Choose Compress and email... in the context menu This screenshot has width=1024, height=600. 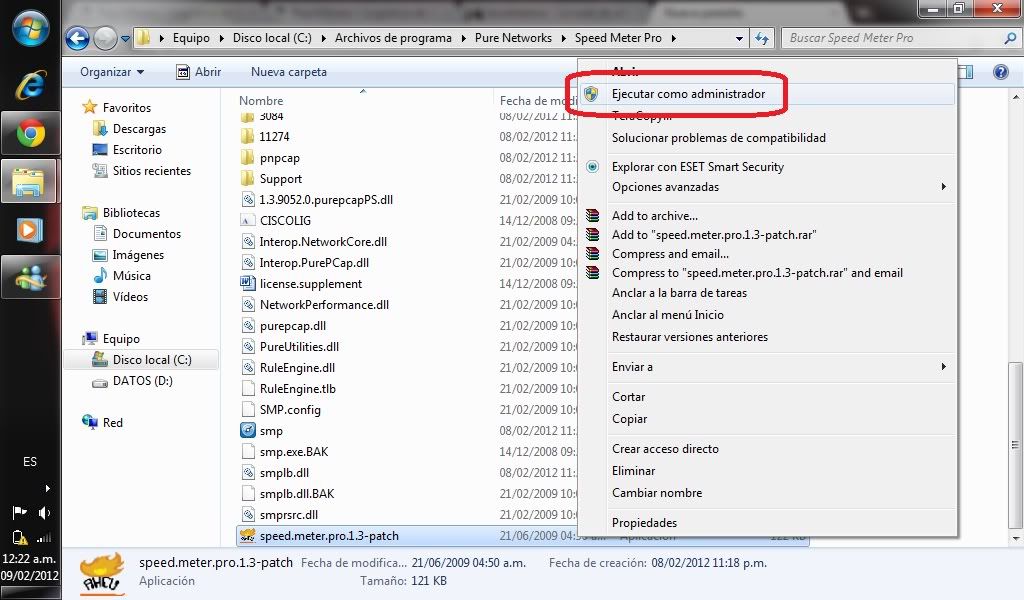point(767,253)
